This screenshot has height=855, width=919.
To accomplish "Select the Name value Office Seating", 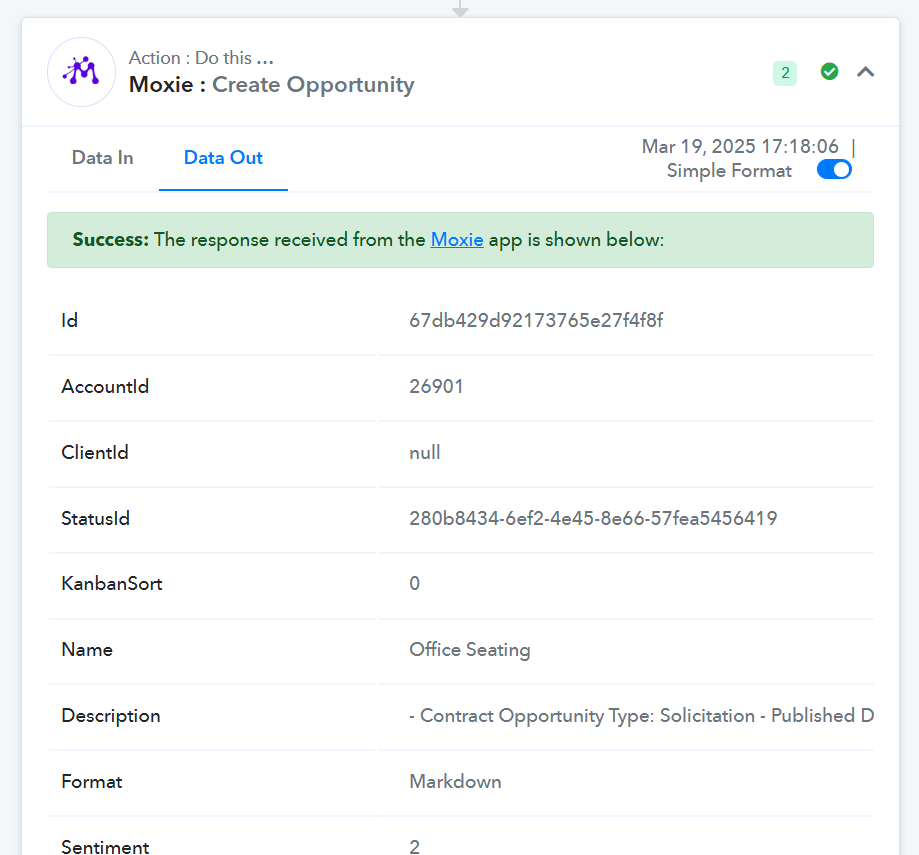I will pos(470,650).
